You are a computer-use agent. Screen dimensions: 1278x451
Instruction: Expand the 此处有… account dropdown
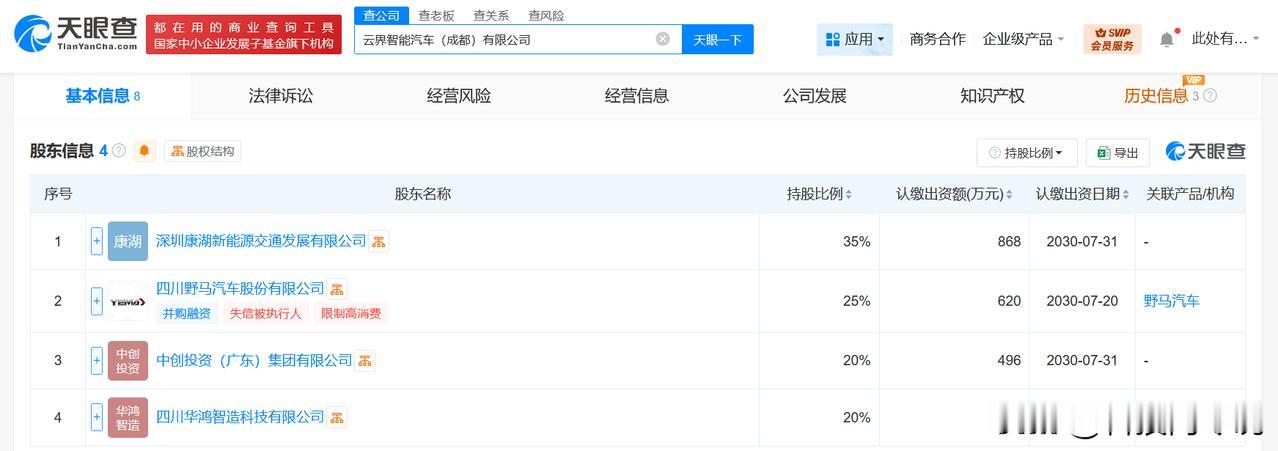tap(1226, 39)
